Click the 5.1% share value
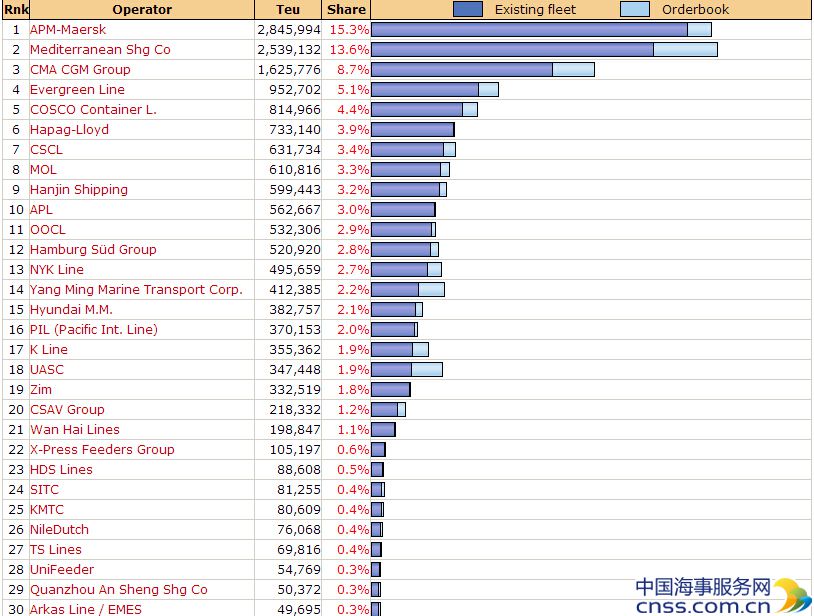Screen dimensions: 814x616 pos(353,90)
